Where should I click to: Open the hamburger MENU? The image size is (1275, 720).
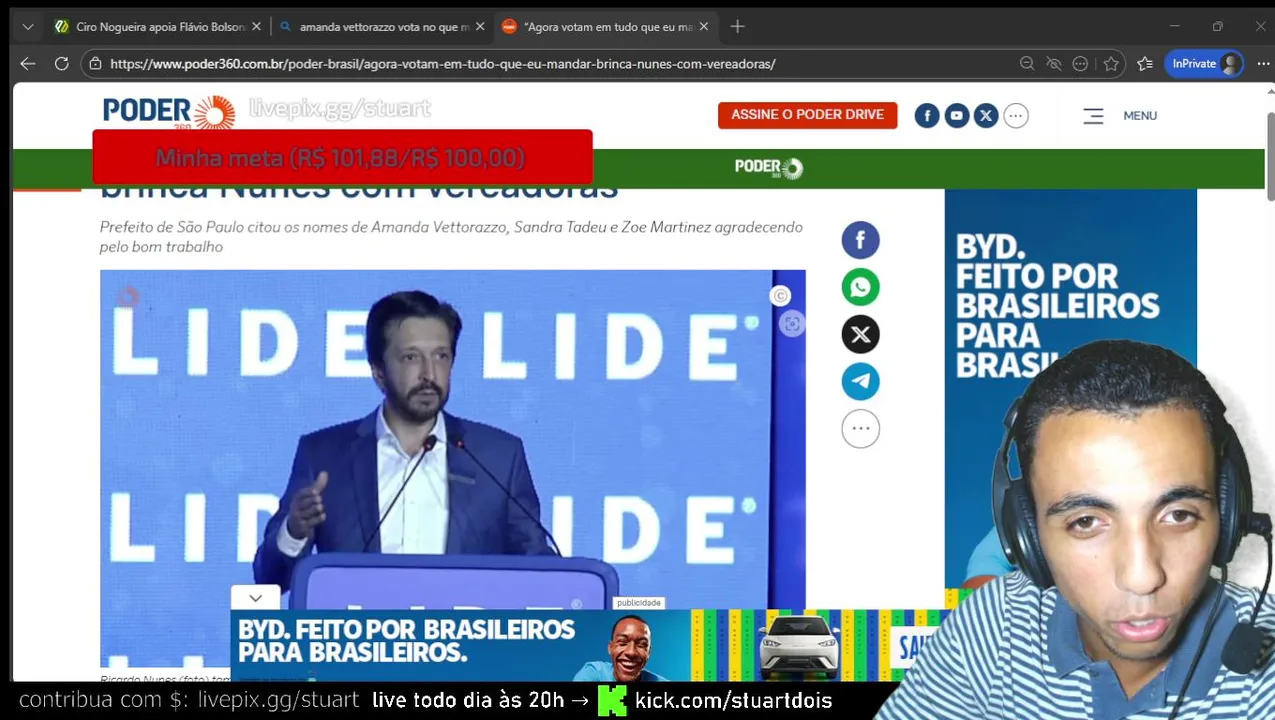coord(1120,116)
